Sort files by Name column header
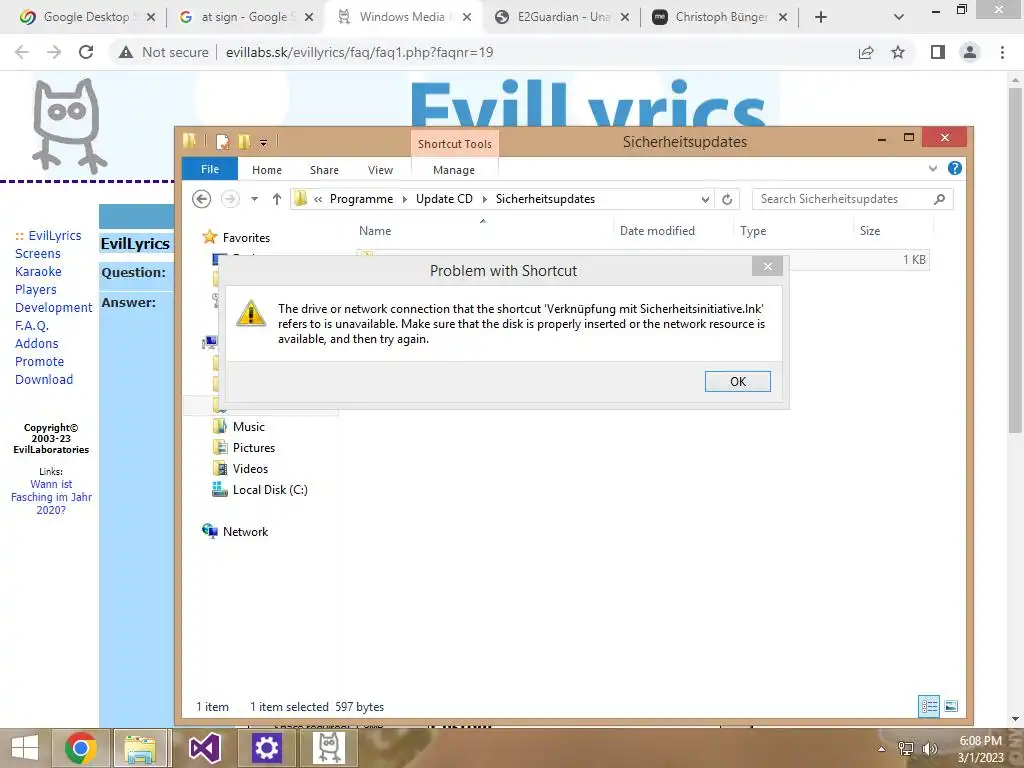The image size is (1024, 768). (375, 231)
